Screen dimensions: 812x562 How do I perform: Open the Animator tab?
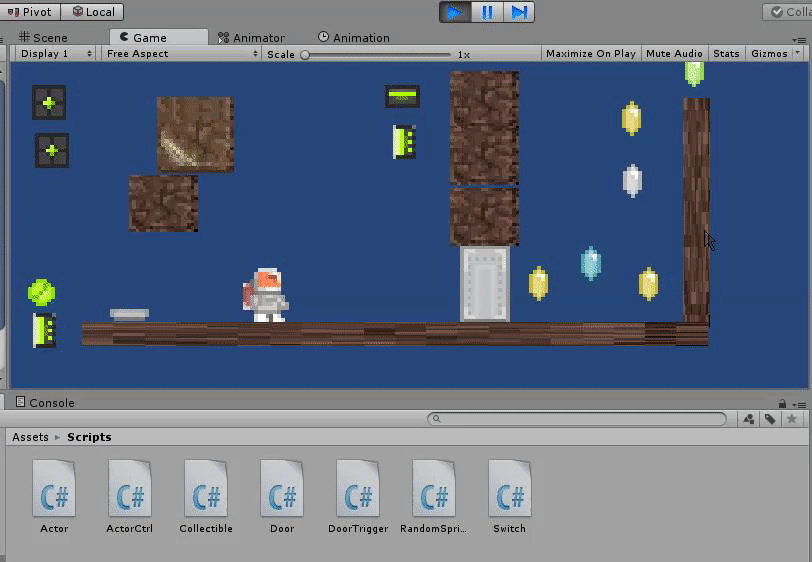251,37
